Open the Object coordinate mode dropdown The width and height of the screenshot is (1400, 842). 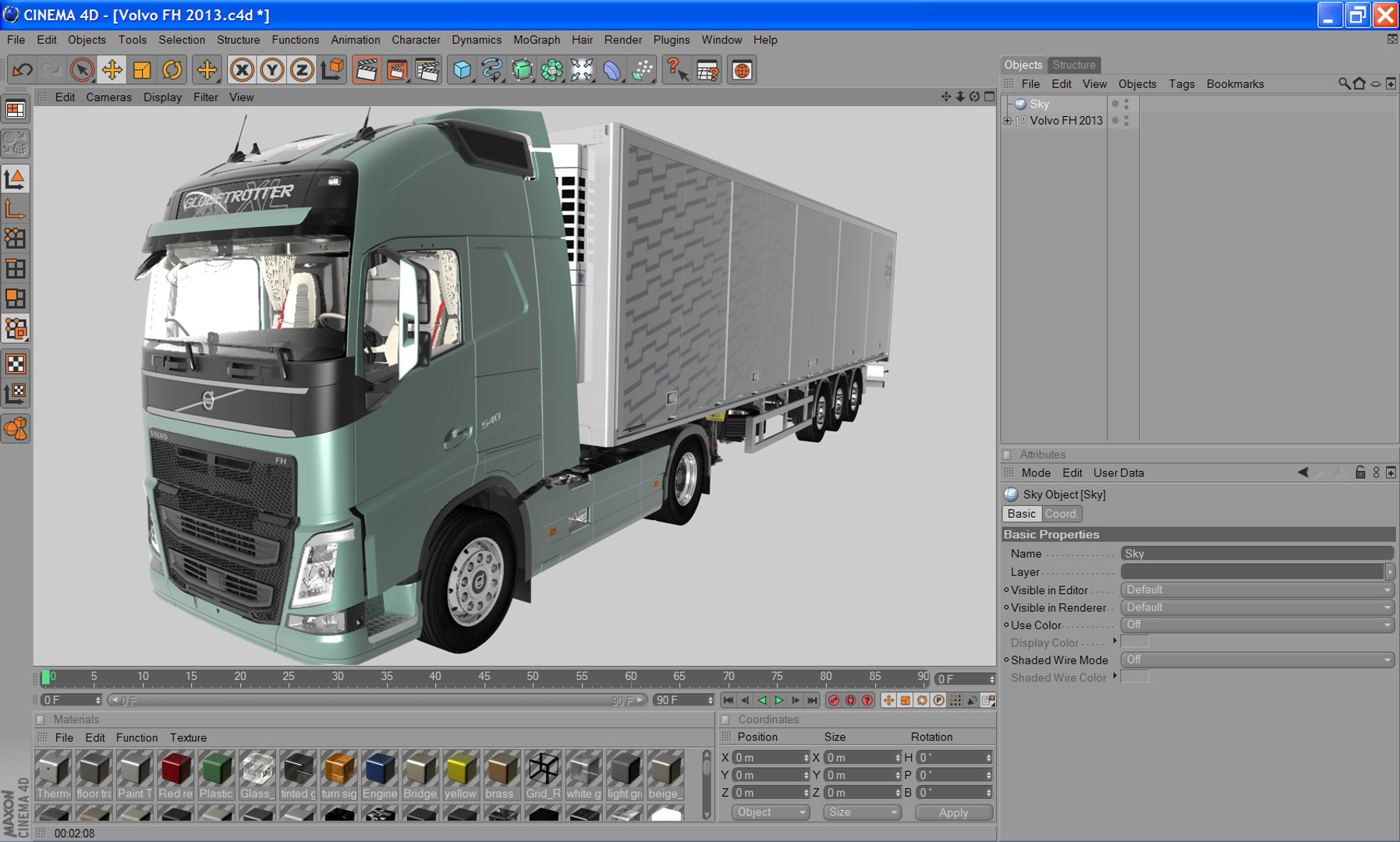(771, 812)
